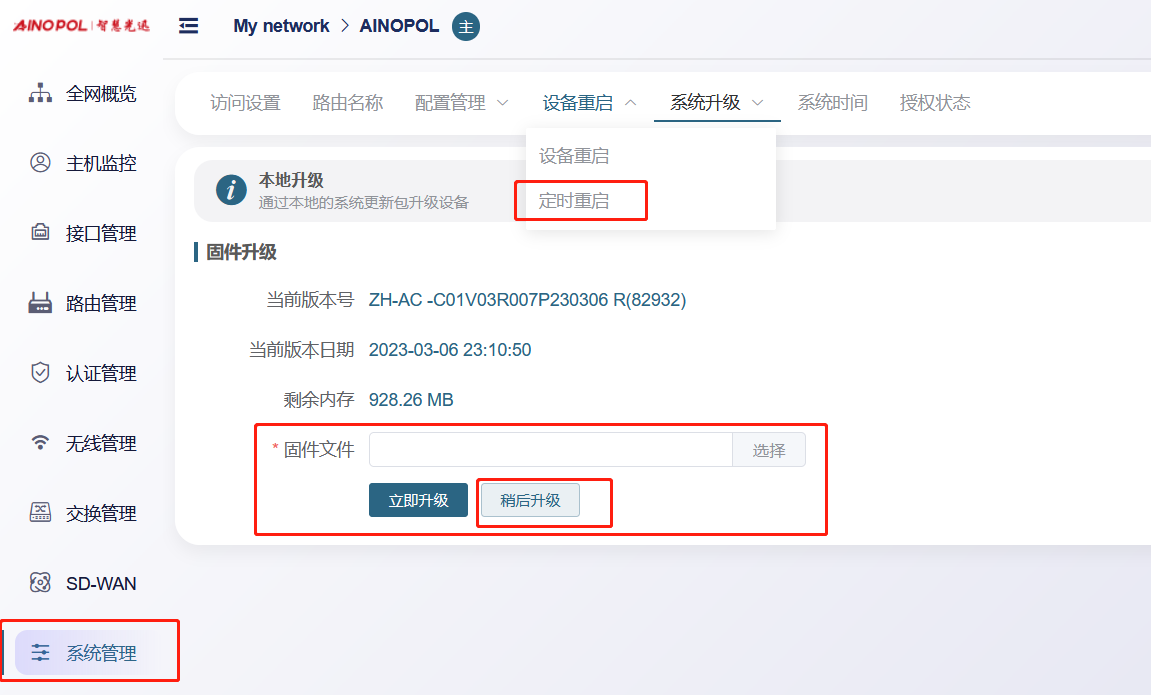Click the 交换管理 switch icon
1151x695 pixels.
tap(40, 513)
